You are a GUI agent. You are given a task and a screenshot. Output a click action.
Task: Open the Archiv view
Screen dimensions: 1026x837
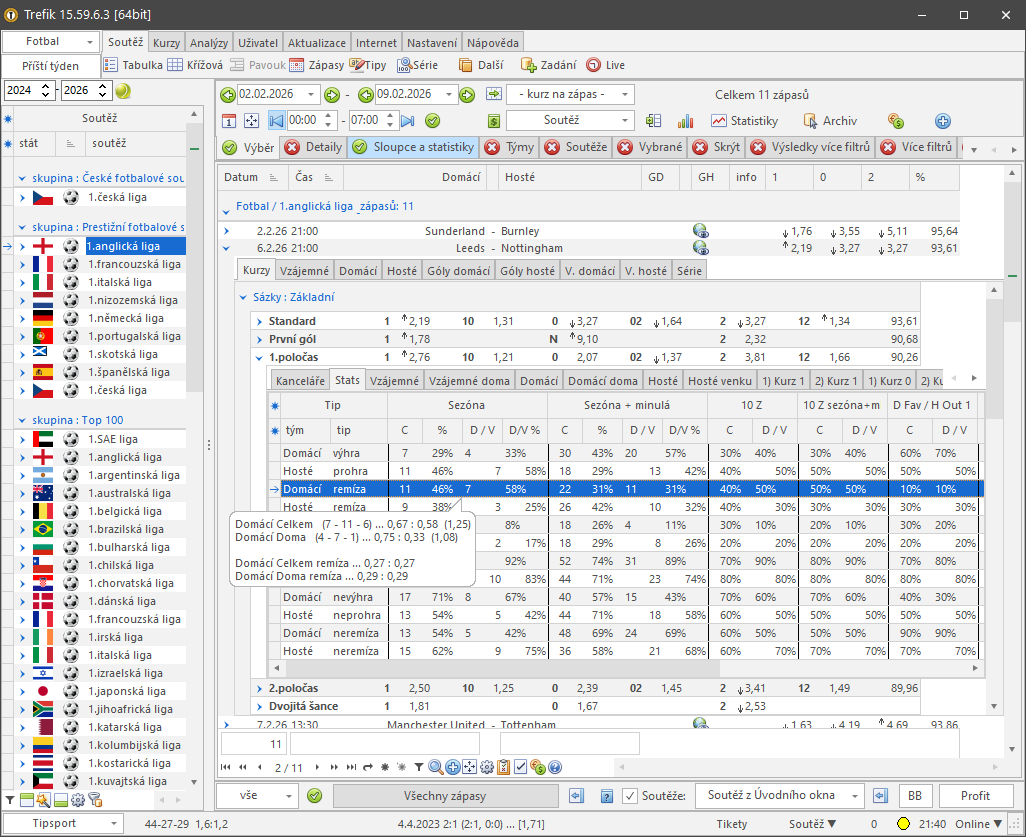tap(838, 120)
